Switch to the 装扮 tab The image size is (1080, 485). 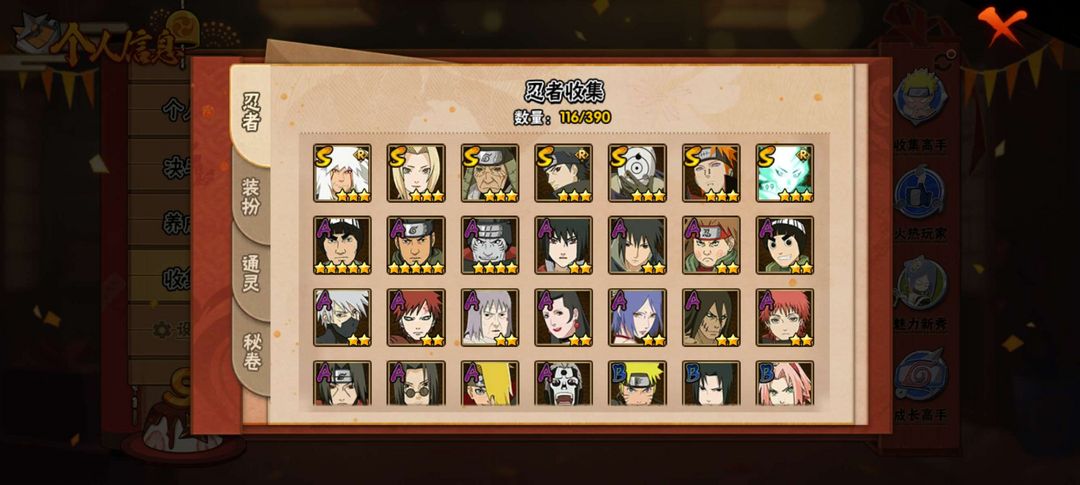tap(250, 197)
